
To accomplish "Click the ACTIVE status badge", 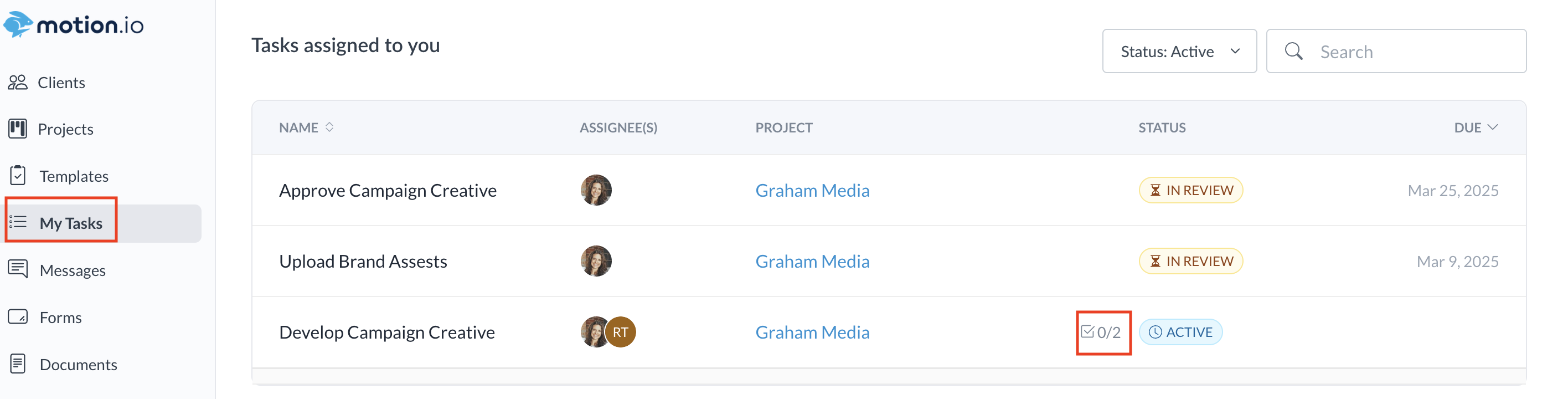I will pos(1180,332).
